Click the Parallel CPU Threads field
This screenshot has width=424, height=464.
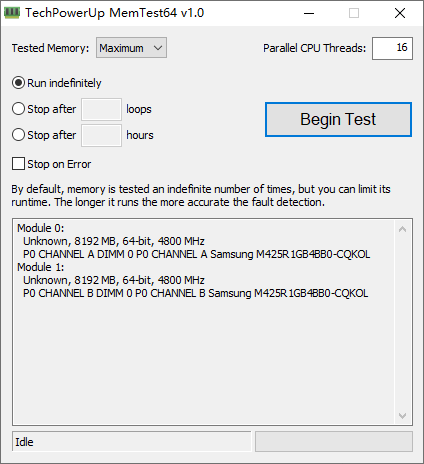(392, 48)
